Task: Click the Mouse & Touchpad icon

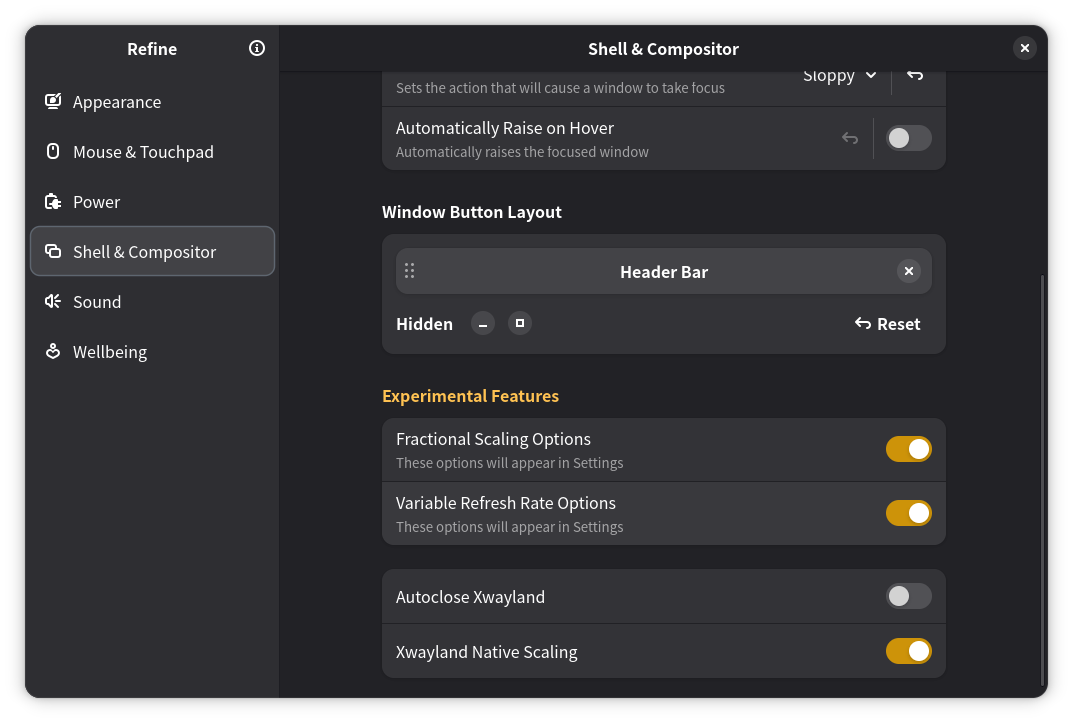Action: tap(53, 151)
